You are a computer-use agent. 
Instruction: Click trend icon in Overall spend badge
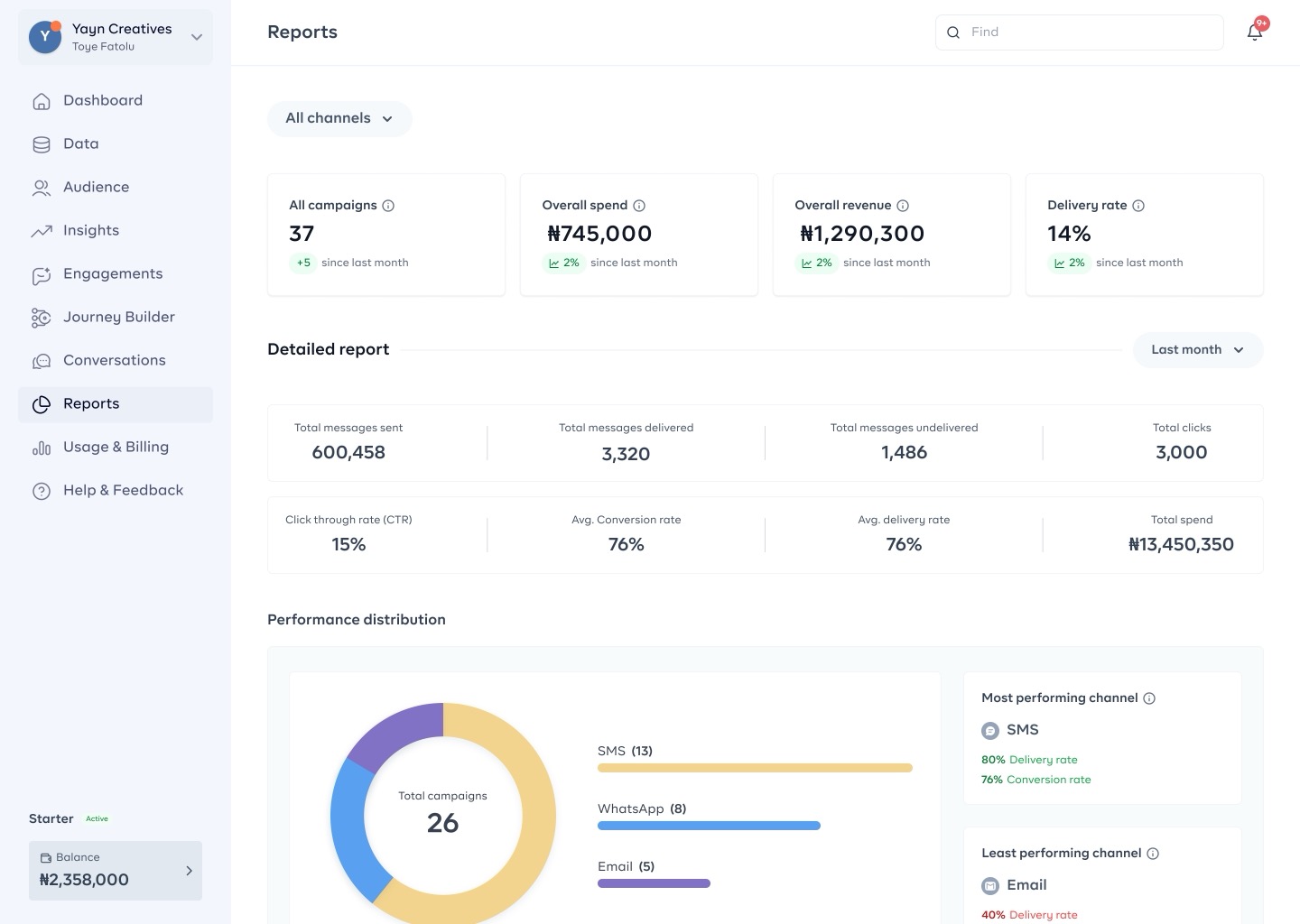pyautogui.click(x=554, y=263)
